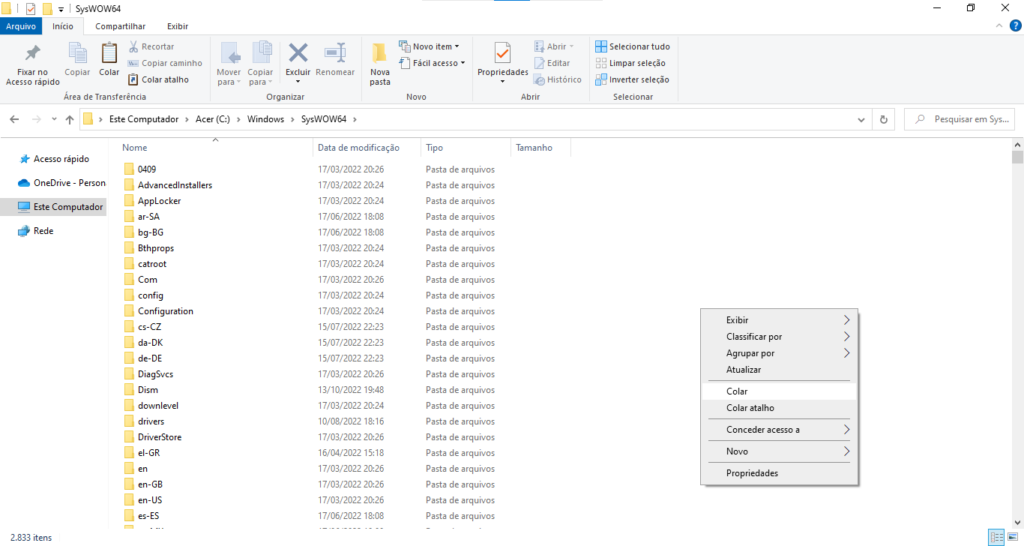Switch to the Exibir ribbon tab
Viewport: 1024px width, 546px height.
tap(177, 26)
